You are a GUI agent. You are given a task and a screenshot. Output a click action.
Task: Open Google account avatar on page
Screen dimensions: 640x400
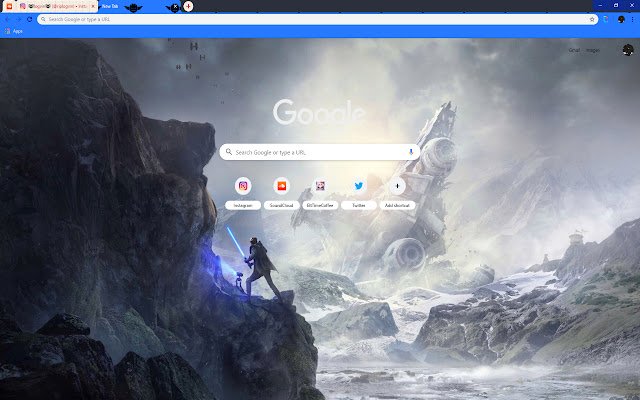click(628, 50)
